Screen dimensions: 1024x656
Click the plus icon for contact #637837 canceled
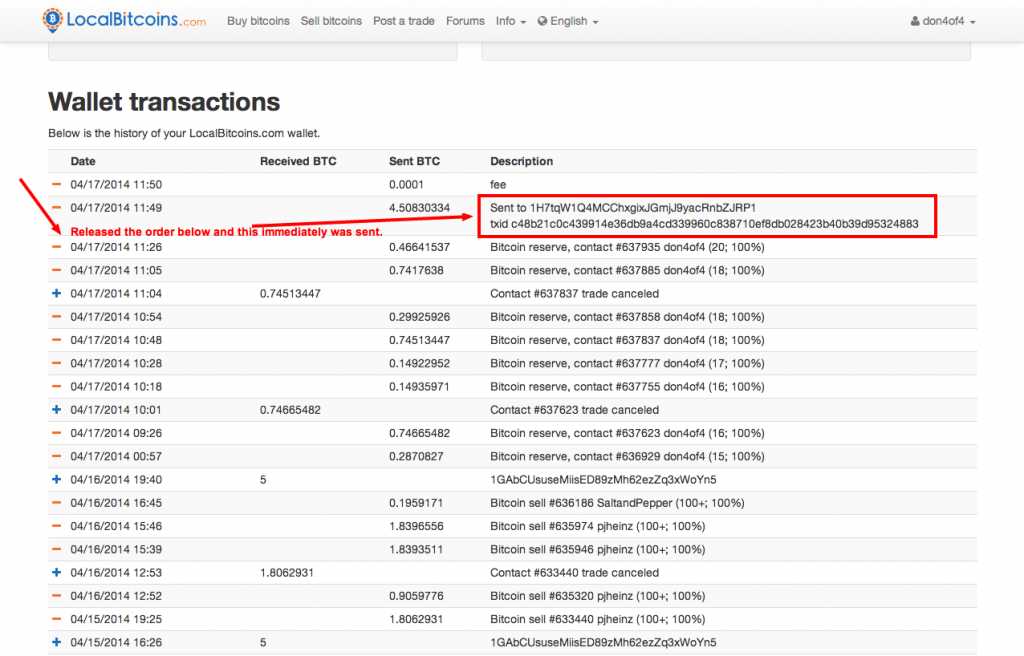[56, 294]
